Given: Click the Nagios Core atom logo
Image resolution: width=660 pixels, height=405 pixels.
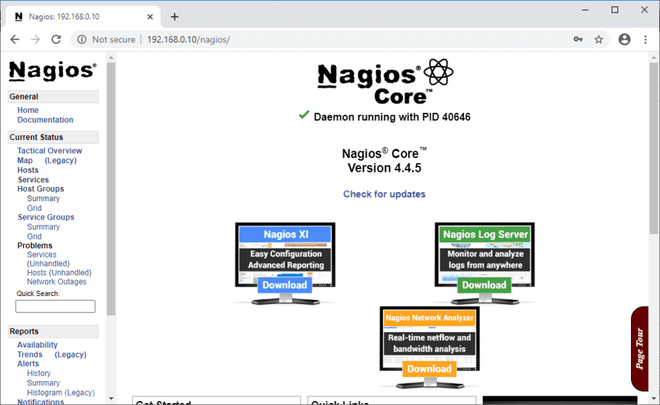Looking at the screenshot, I should pyautogui.click(x=439, y=72).
